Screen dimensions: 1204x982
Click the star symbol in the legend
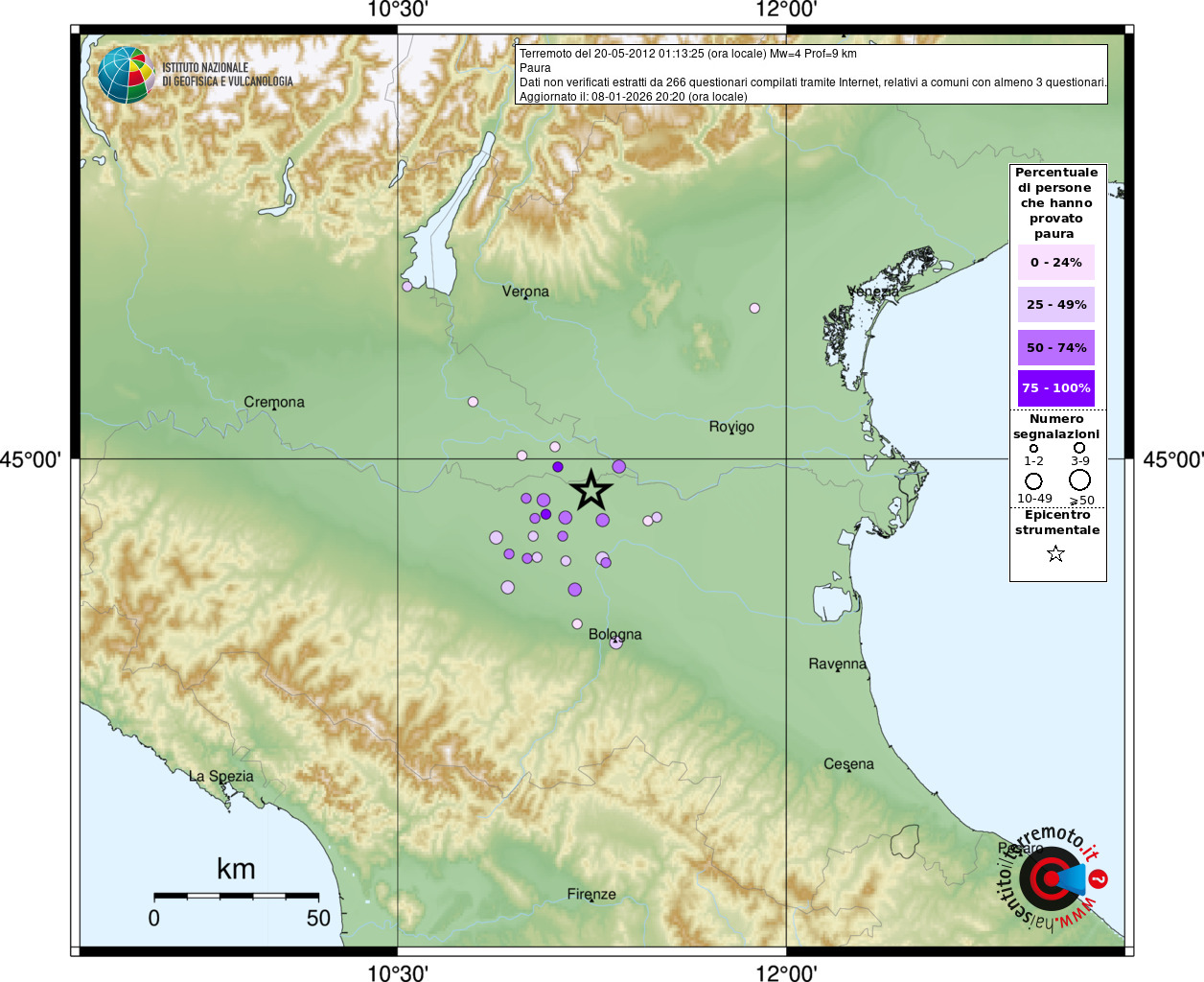(1055, 553)
